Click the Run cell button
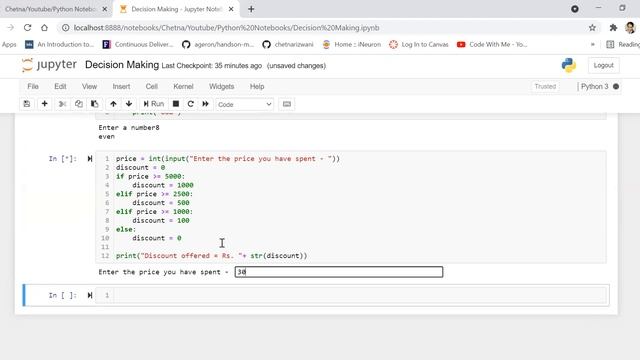640x360 pixels. pos(153,104)
